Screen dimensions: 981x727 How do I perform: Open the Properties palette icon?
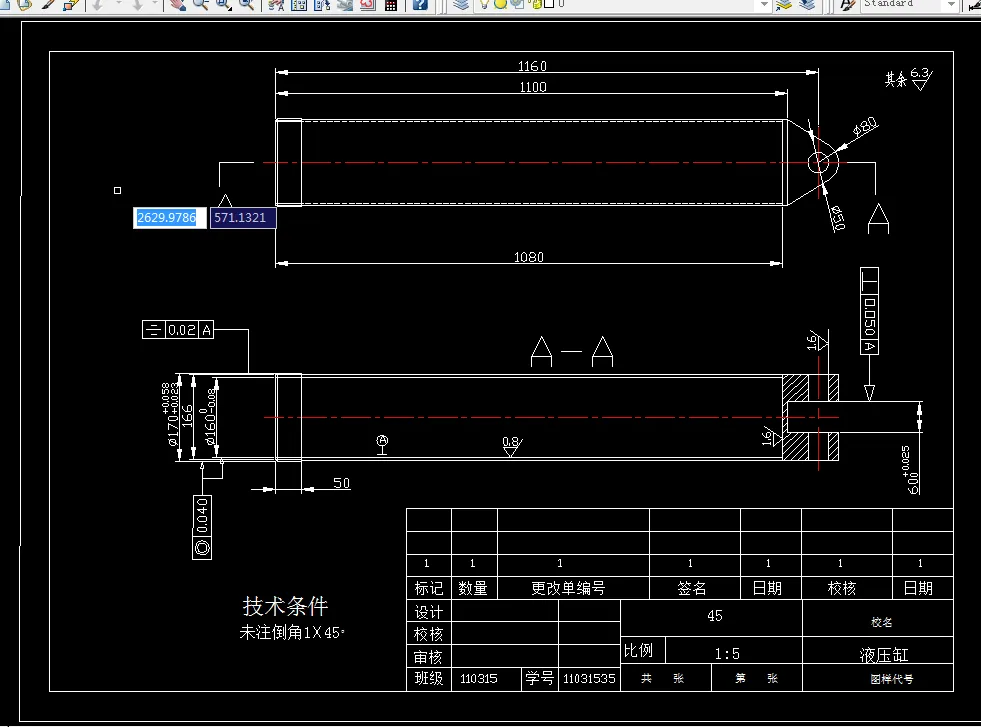(x=276, y=4)
